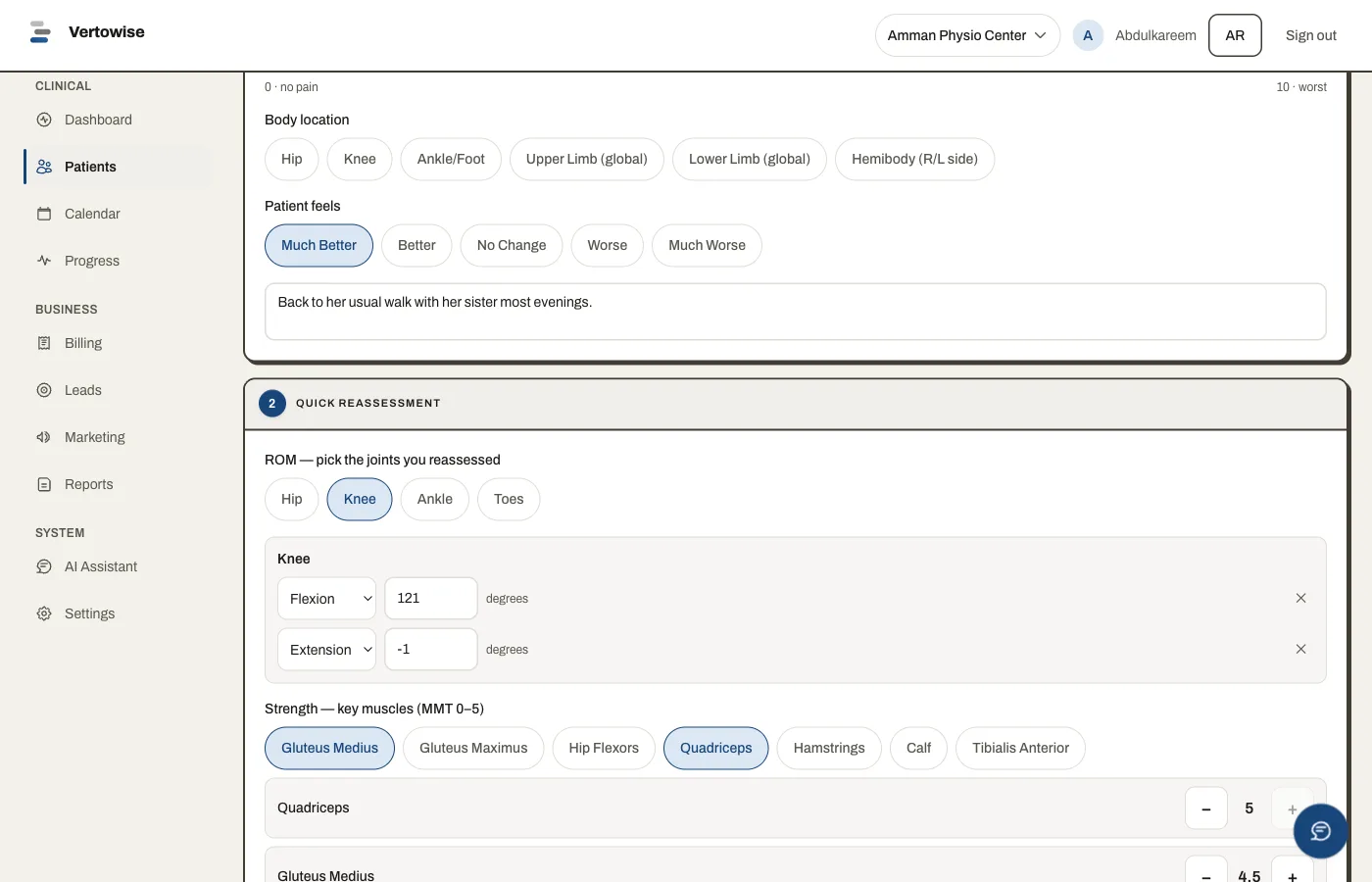The image size is (1372, 882).
Task: Mark patient feels Much Better
Action: (x=318, y=245)
